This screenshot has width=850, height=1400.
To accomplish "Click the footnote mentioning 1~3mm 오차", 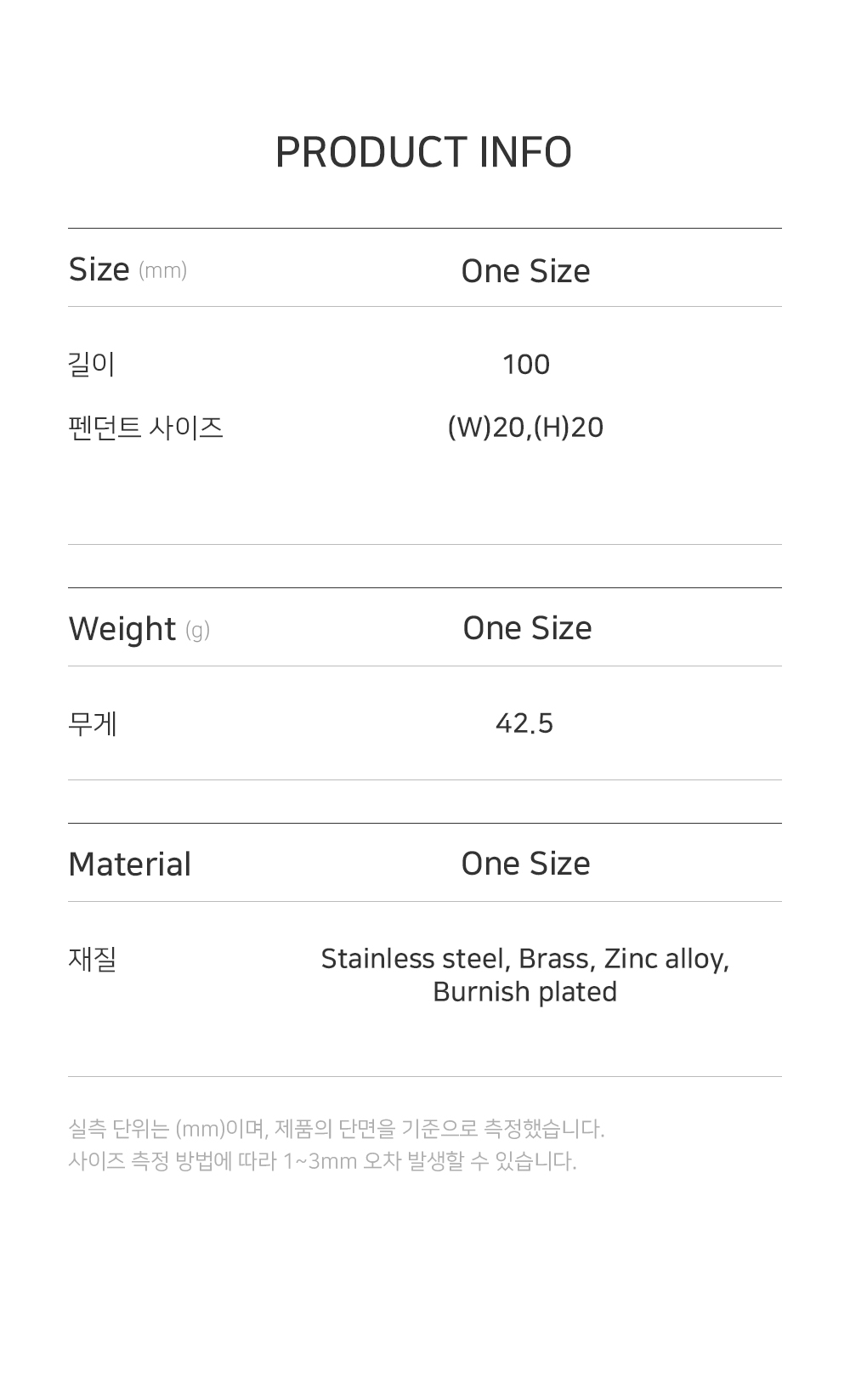I will tap(322, 1161).
